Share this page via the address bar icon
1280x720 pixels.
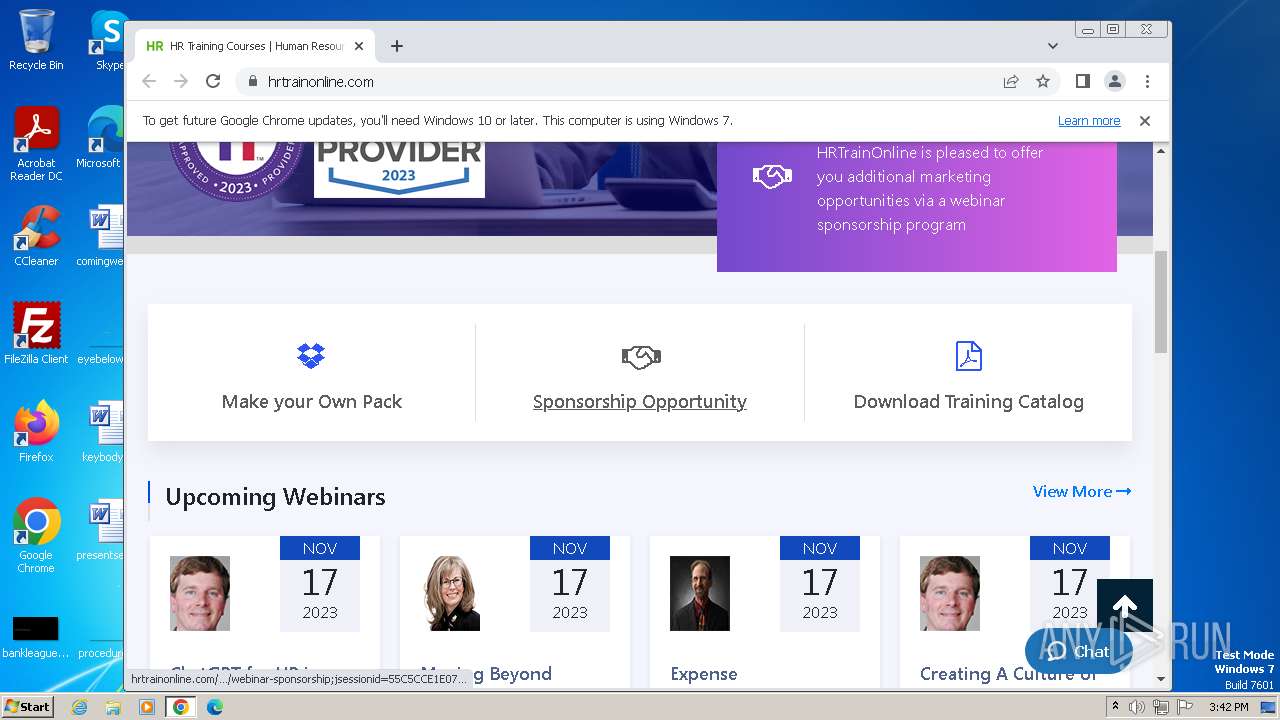pos(1011,81)
